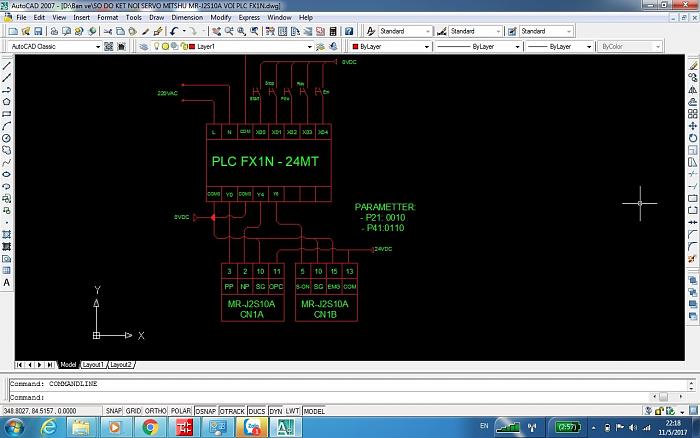Click the Help question mark icon

click(x=349, y=31)
